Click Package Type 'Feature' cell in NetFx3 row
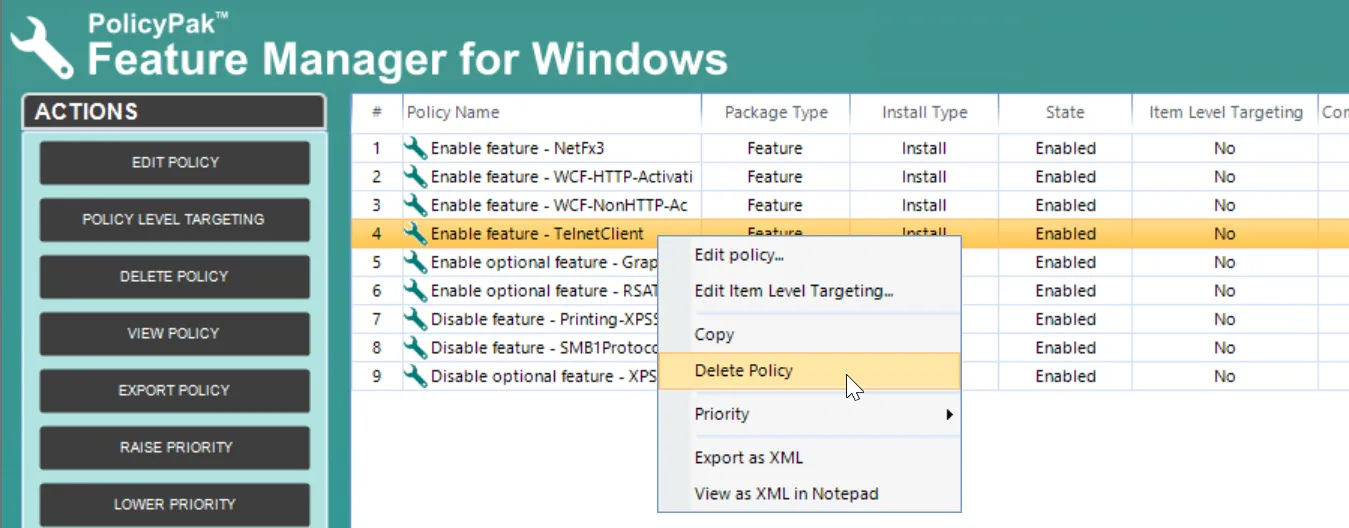 (x=775, y=148)
